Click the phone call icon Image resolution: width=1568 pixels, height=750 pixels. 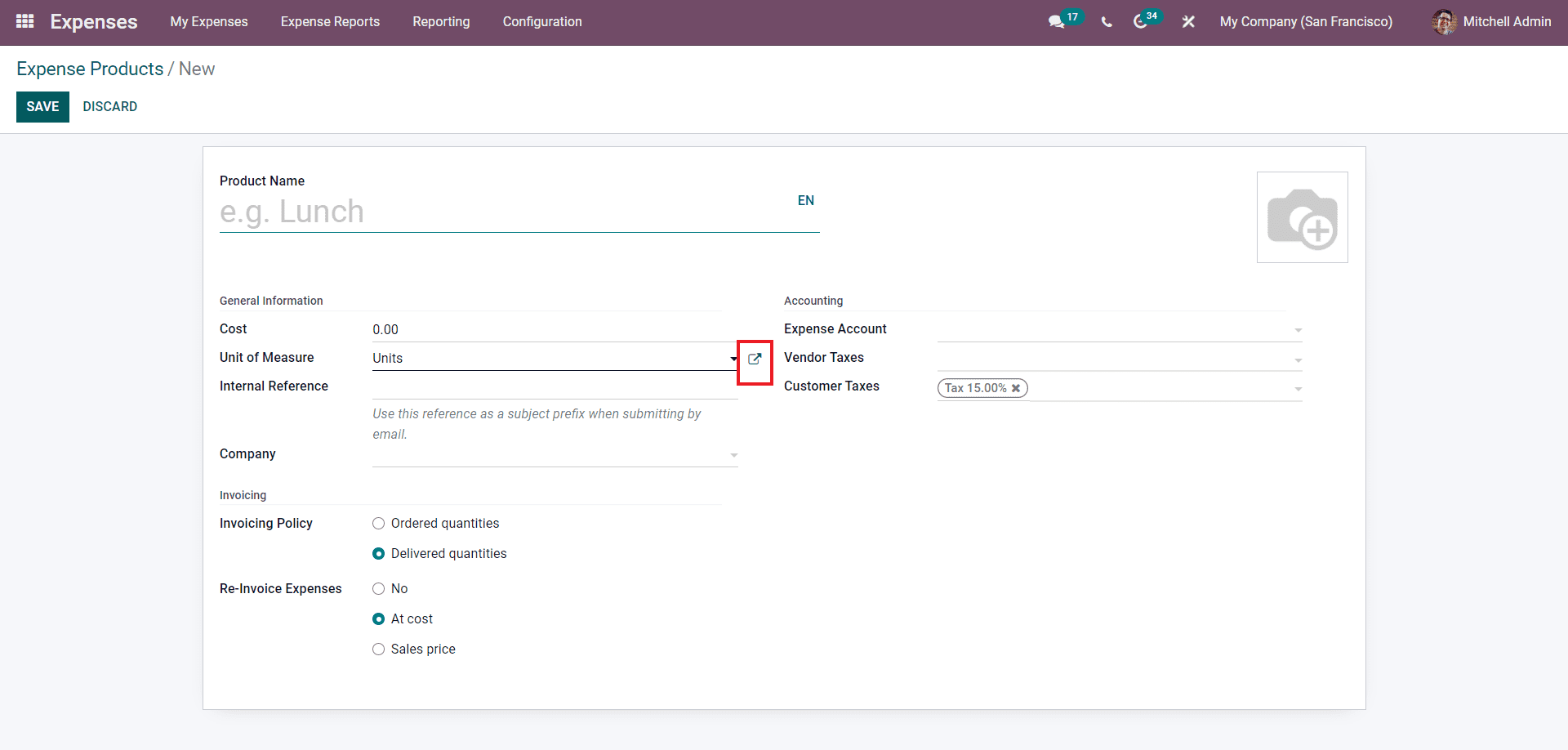pos(1107,22)
